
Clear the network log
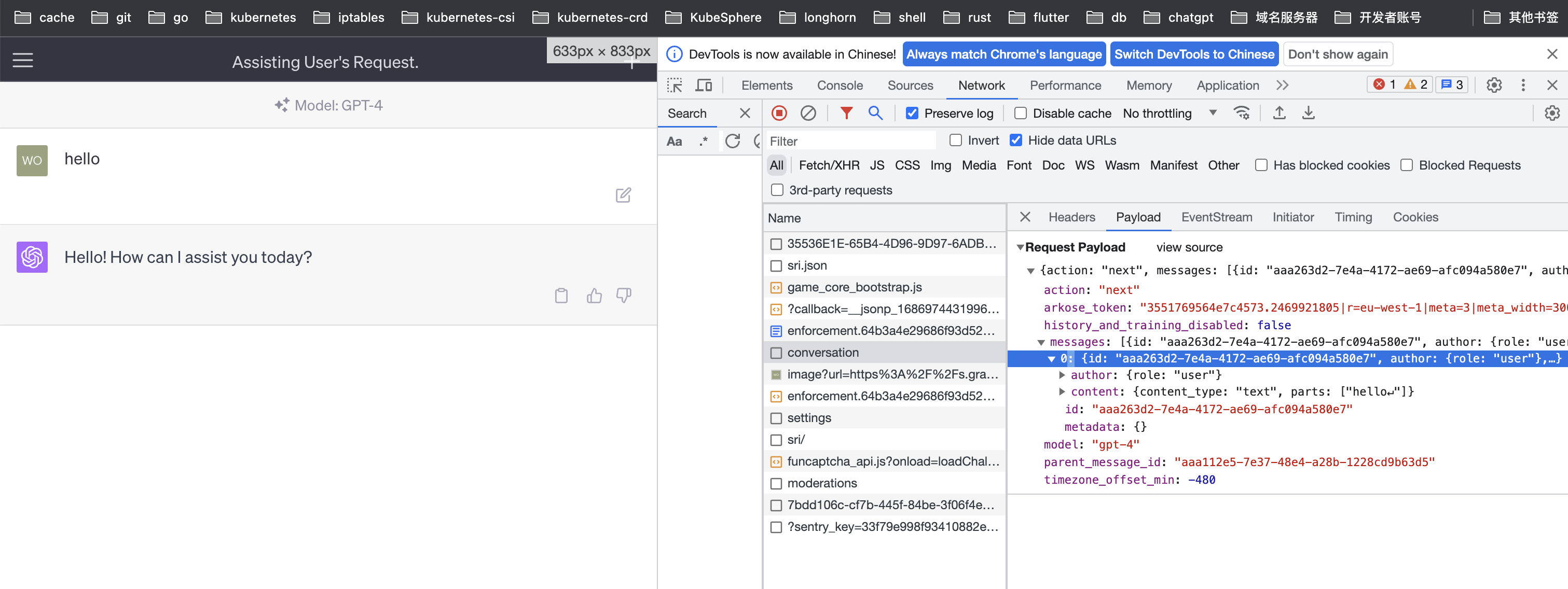pos(808,113)
